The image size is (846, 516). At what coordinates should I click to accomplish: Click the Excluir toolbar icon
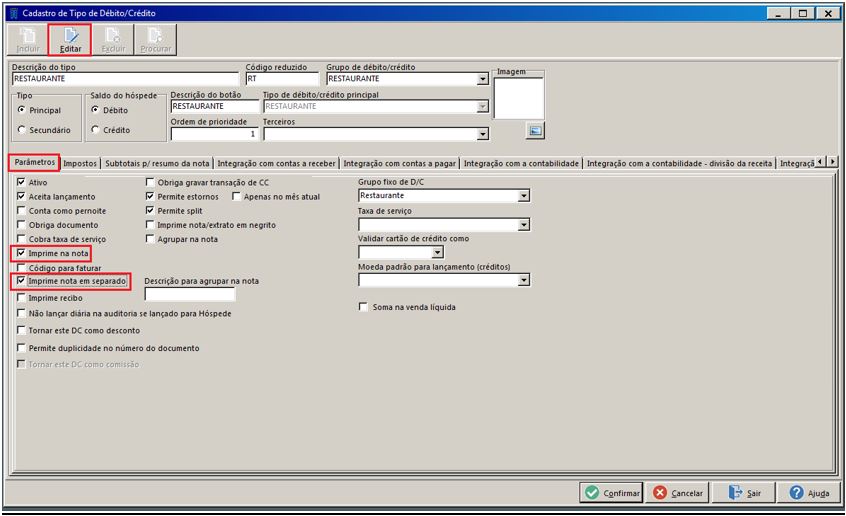(113, 40)
